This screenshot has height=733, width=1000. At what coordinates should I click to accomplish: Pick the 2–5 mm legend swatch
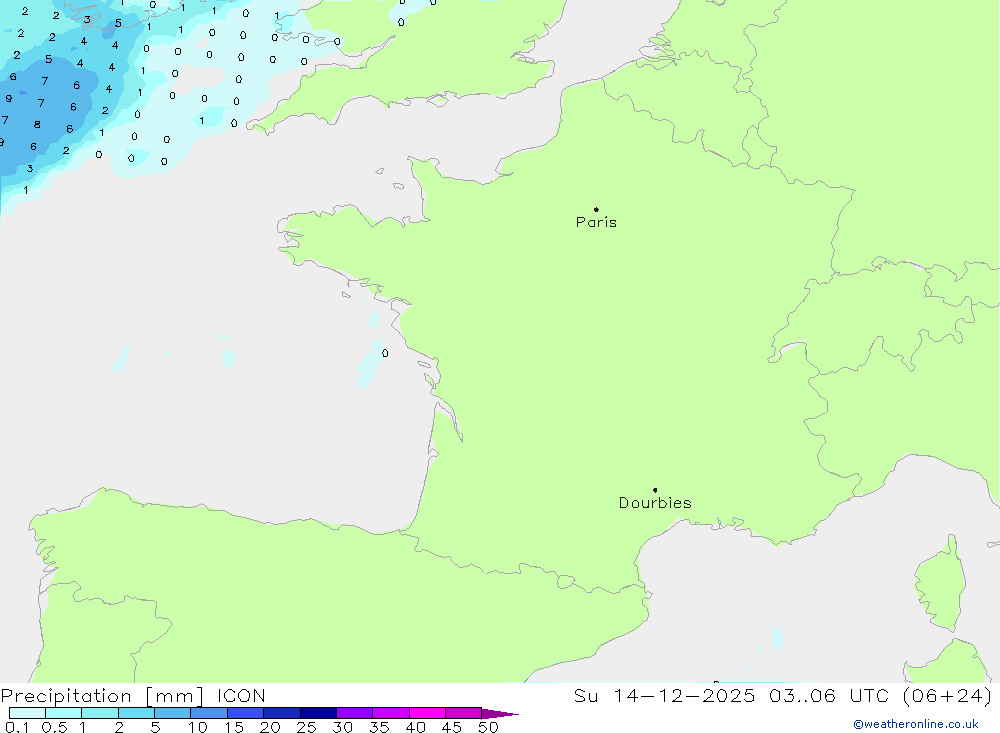coord(136,713)
